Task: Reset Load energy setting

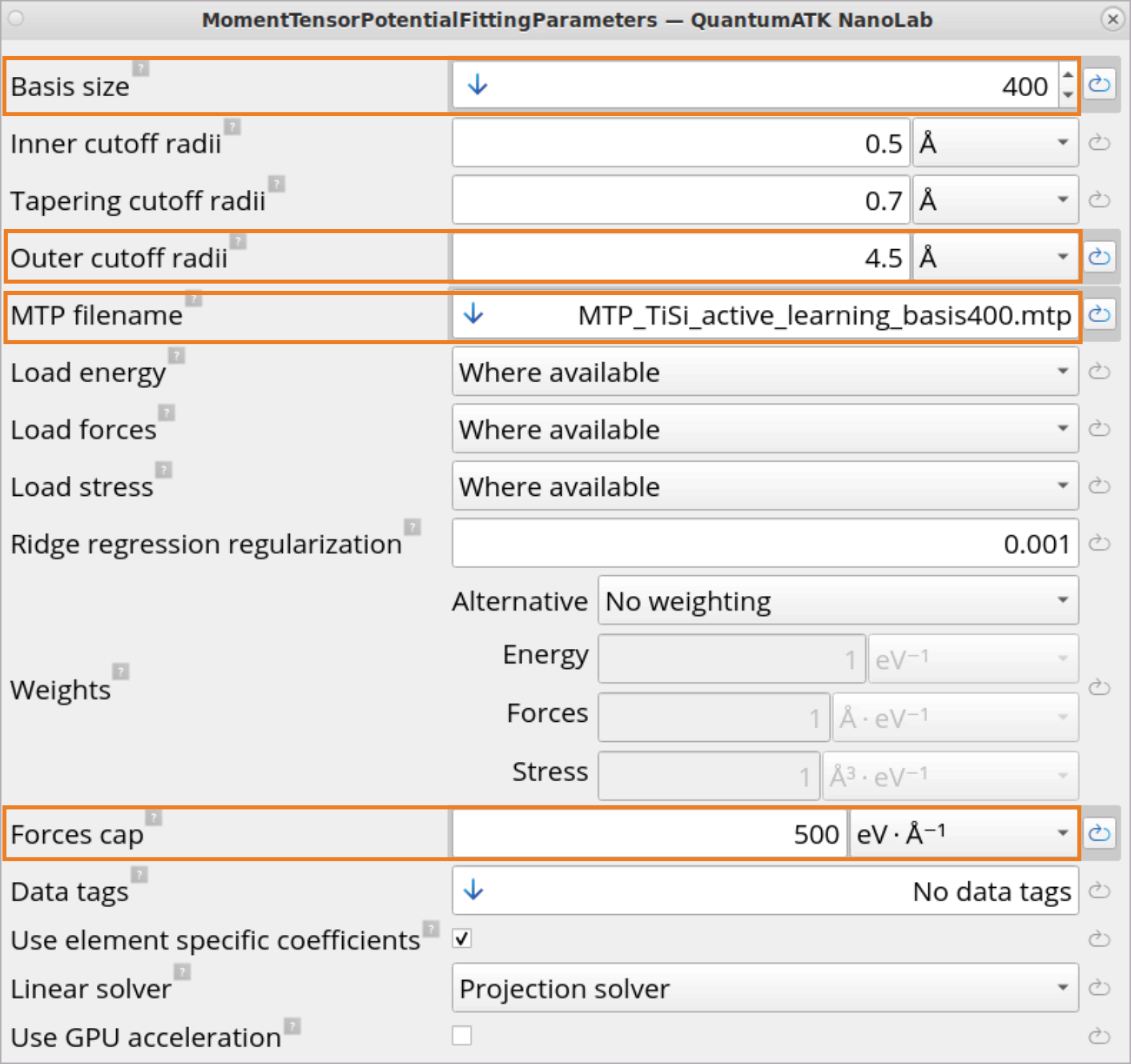Action: coord(1099,372)
